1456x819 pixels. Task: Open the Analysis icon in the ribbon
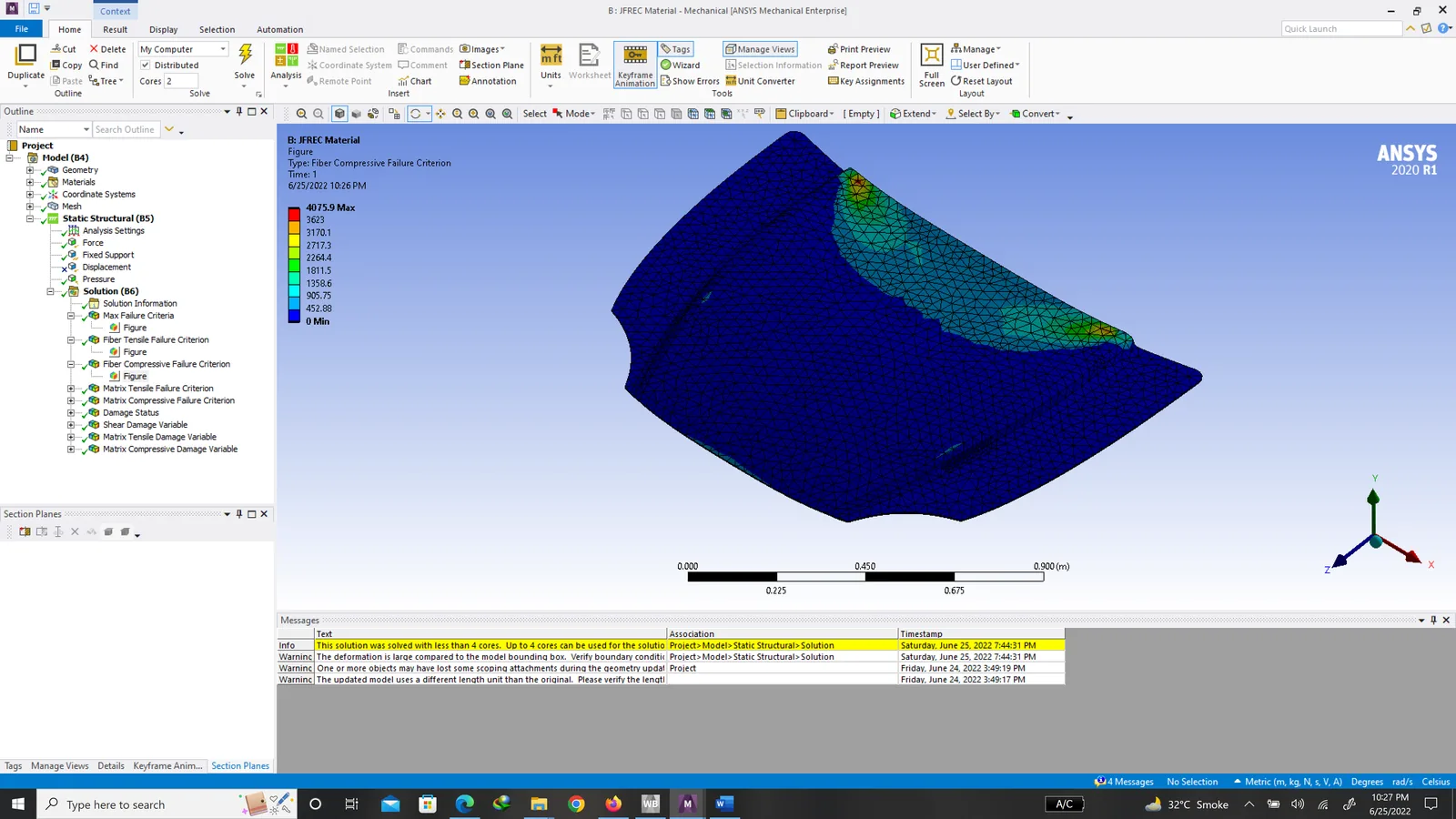pos(286,56)
